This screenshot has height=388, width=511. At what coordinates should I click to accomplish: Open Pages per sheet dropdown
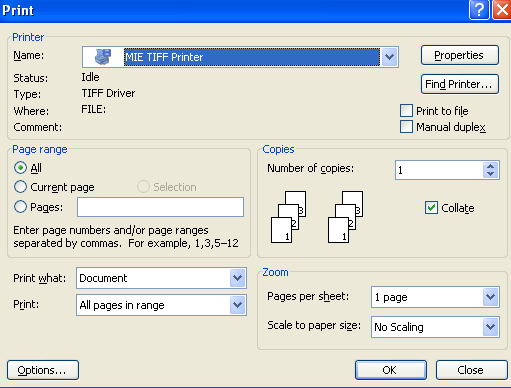pos(490,297)
